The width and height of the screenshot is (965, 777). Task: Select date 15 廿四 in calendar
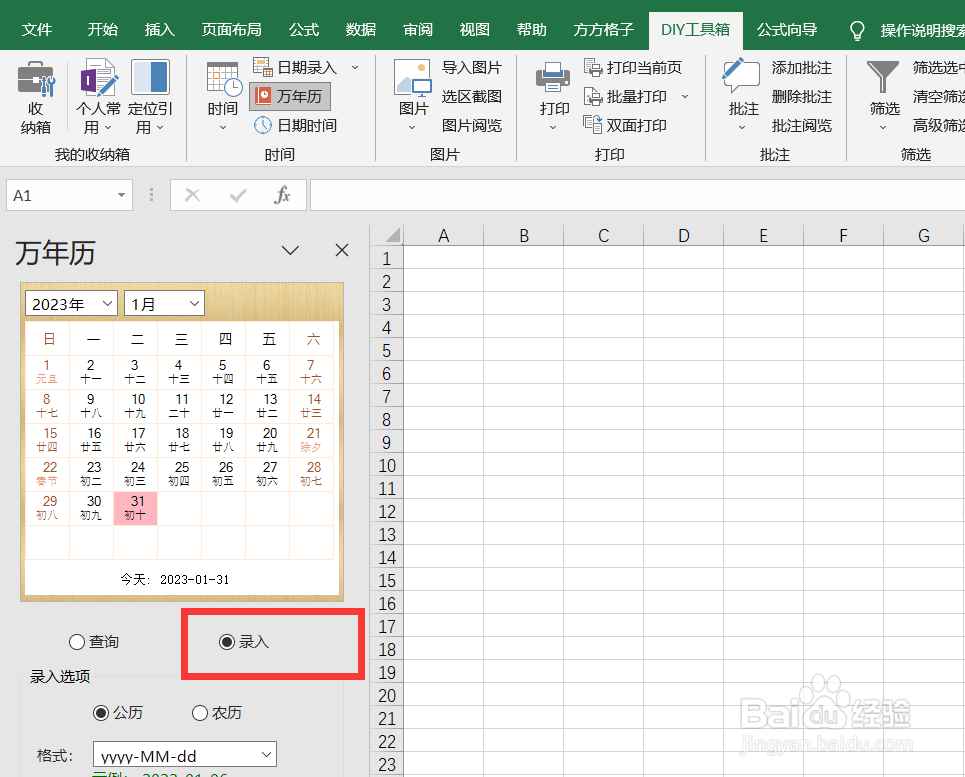click(47, 440)
